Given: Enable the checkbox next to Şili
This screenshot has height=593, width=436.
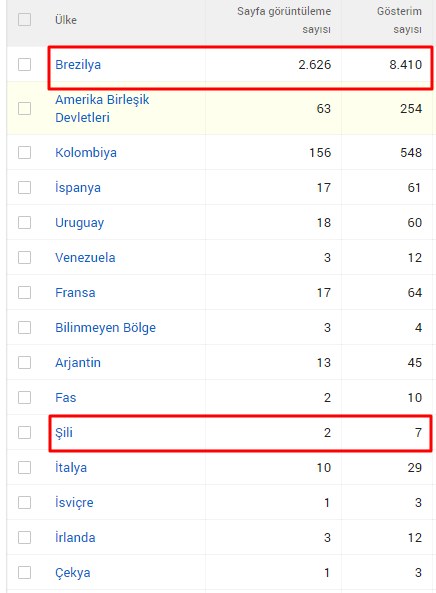Looking at the screenshot, I should (x=25, y=432).
